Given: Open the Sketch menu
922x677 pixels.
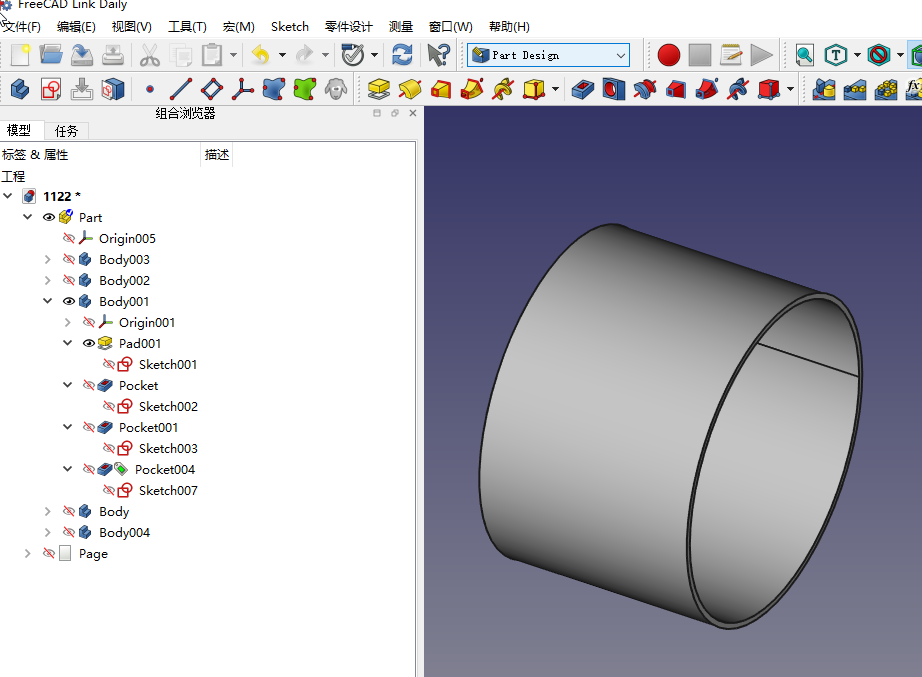Looking at the screenshot, I should pyautogui.click(x=290, y=26).
